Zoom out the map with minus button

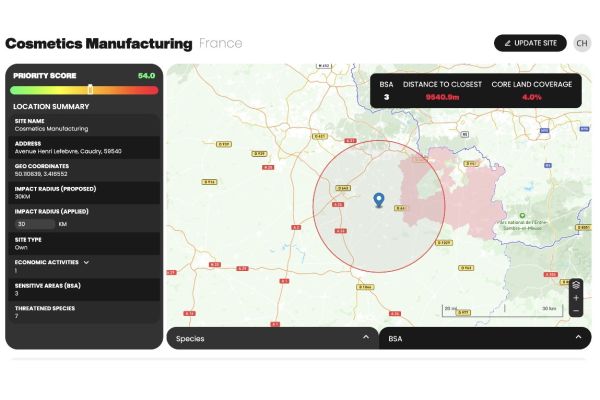[576, 311]
